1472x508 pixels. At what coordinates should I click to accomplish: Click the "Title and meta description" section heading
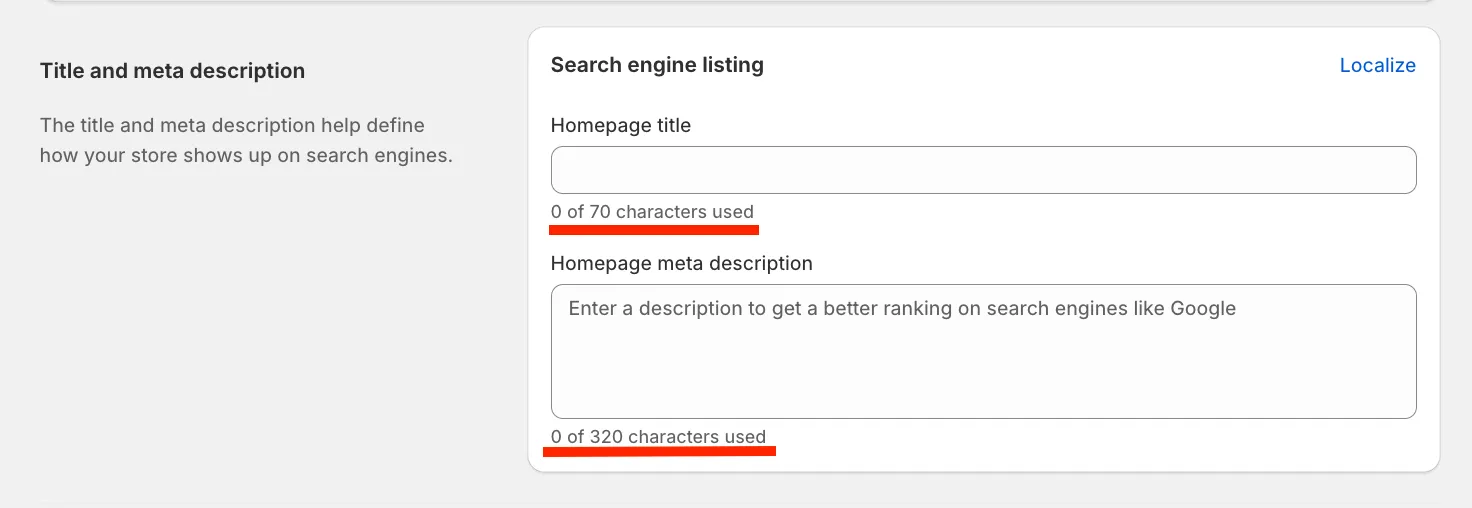pyautogui.click(x=172, y=71)
